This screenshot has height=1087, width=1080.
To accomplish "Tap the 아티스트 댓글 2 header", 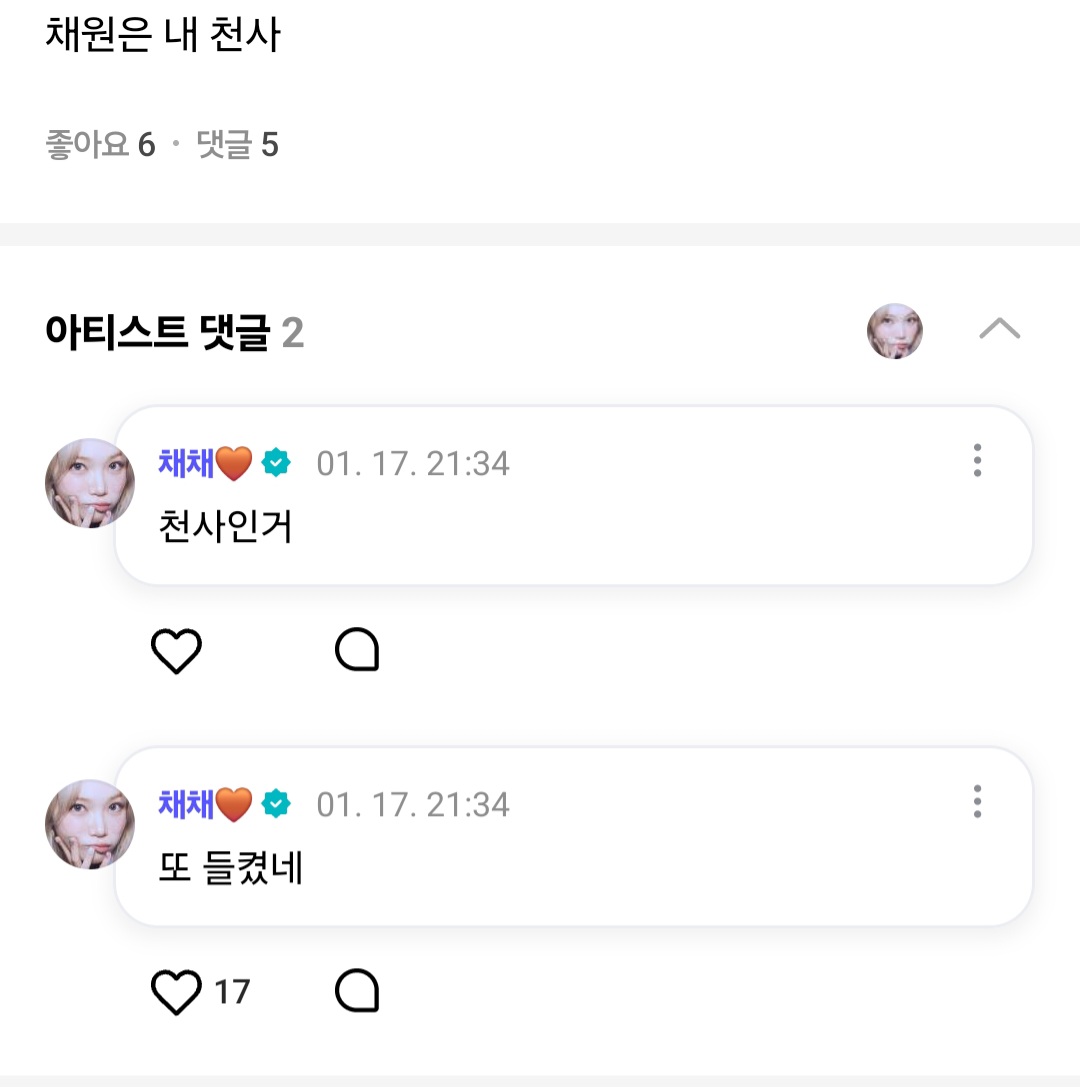I will (174, 332).
